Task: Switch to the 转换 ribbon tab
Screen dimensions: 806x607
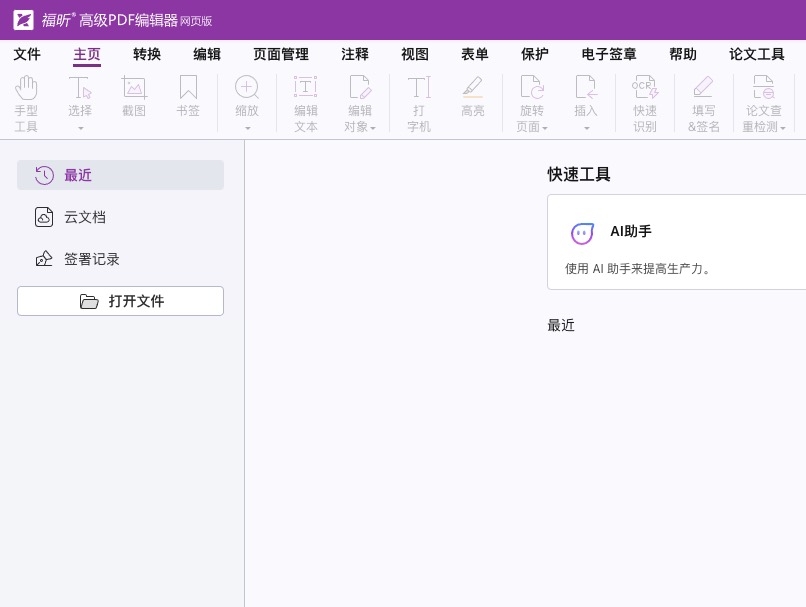Action: [x=147, y=54]
